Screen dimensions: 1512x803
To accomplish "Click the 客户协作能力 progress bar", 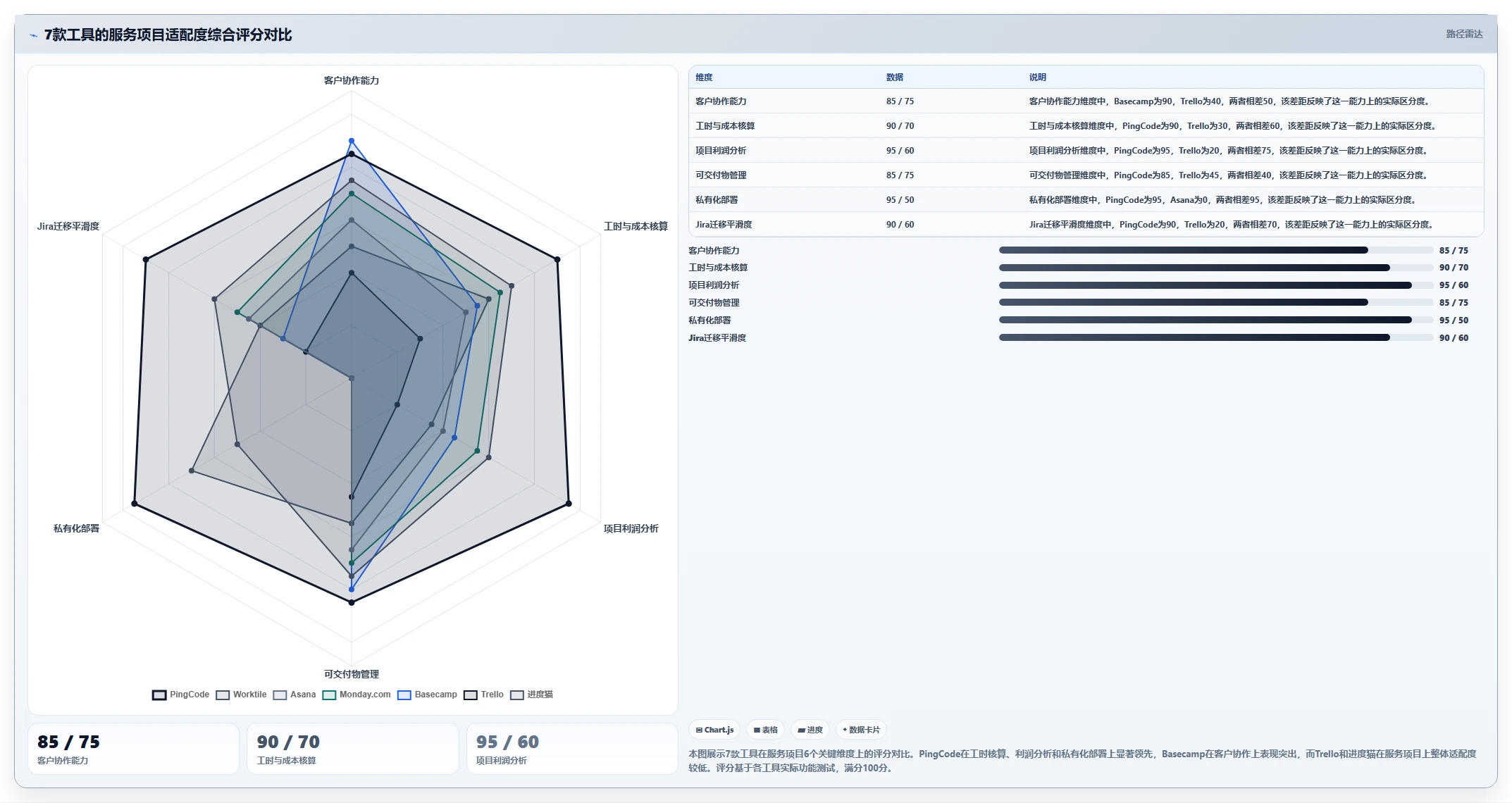I will tap(1215, 250).
